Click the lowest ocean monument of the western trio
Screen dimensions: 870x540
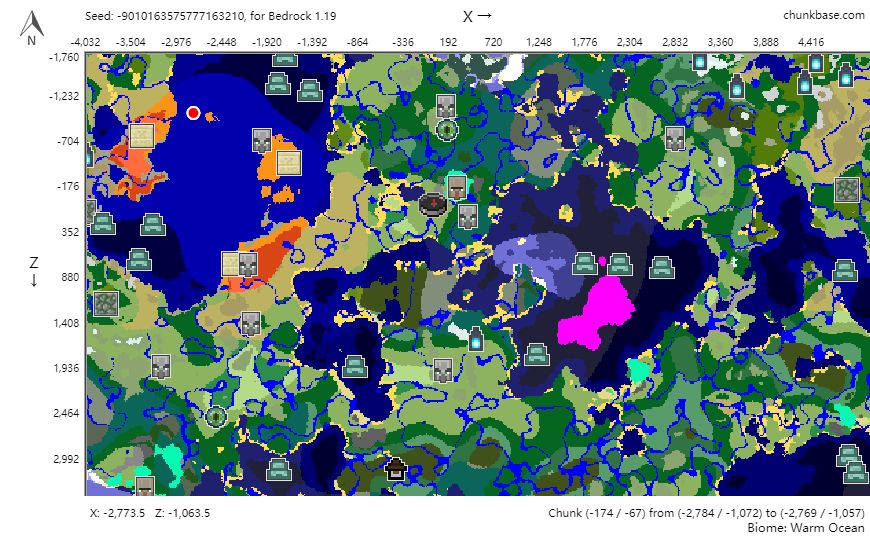point(139,260)
